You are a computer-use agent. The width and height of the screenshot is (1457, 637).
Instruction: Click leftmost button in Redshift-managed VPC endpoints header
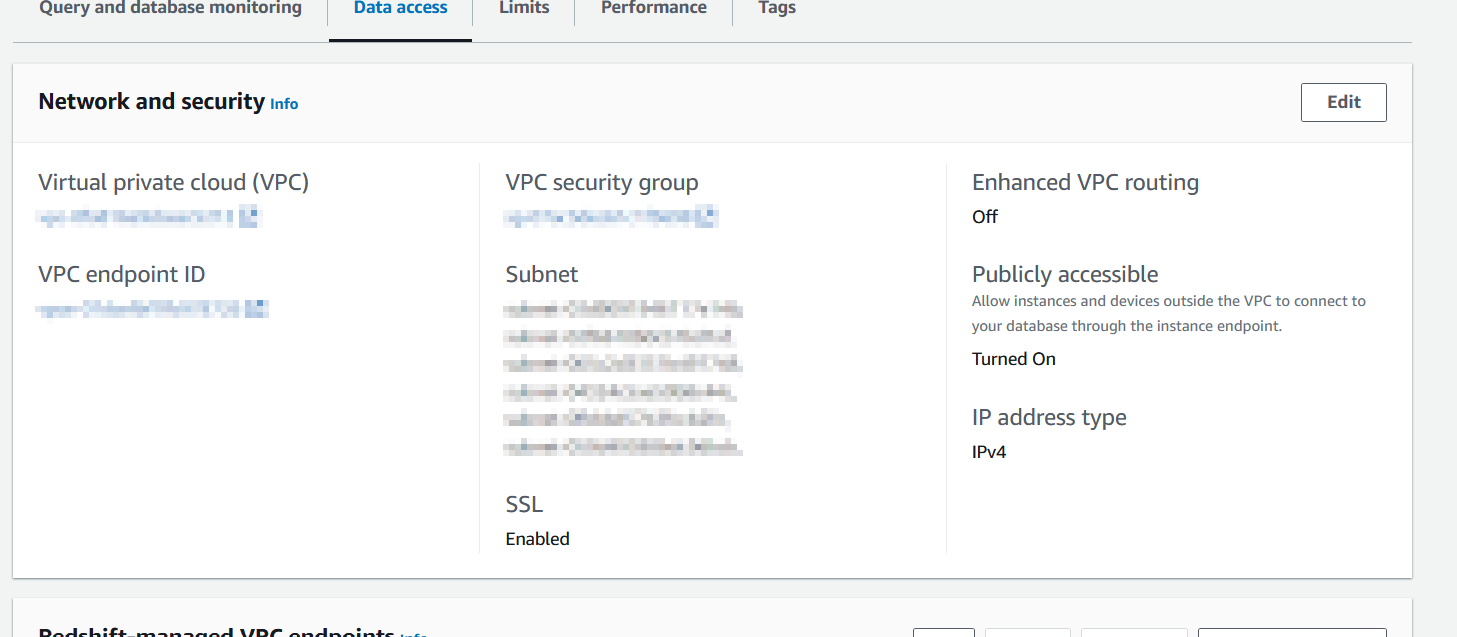943,632
